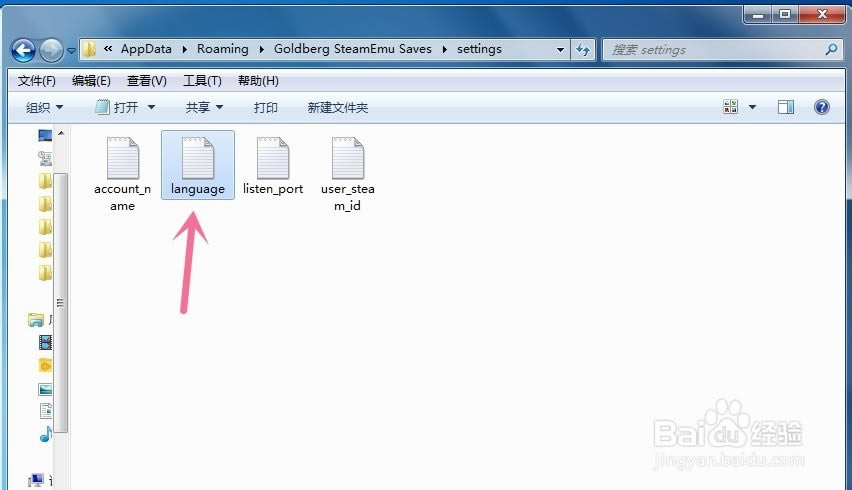This screenshot has height=490, width=852.
Task: Open the 文件(F) menu
Action: tap(37, 81)
